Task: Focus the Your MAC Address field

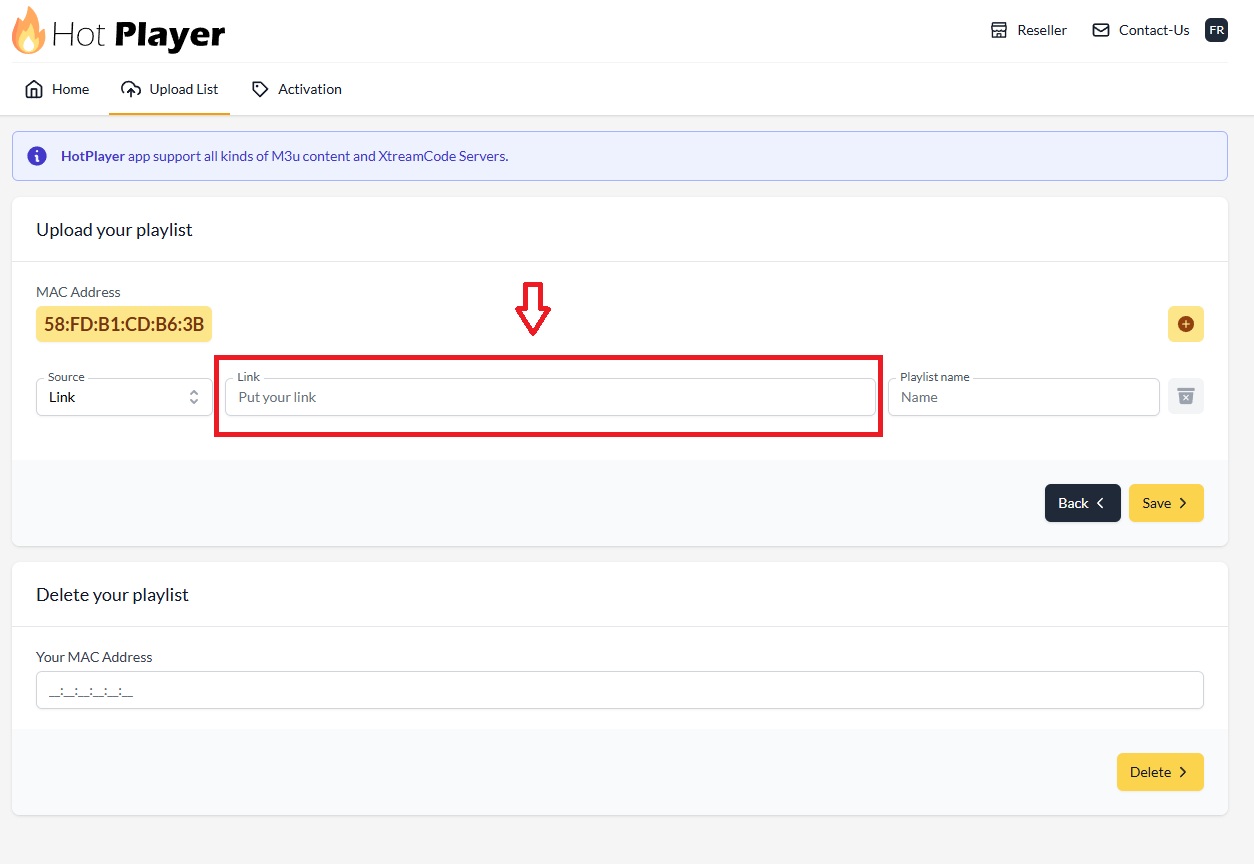Action: 620,690
